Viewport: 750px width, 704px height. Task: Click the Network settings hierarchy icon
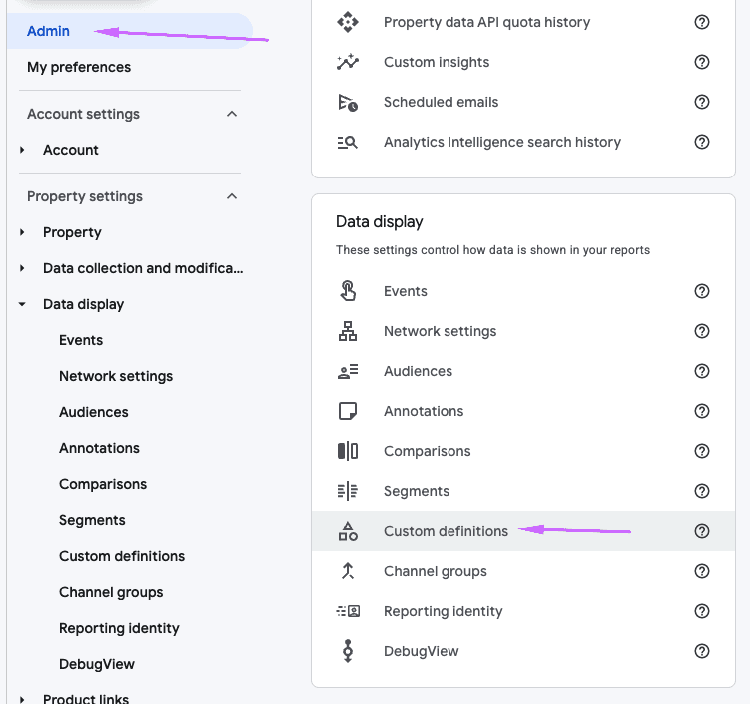[x=348, y=331]
